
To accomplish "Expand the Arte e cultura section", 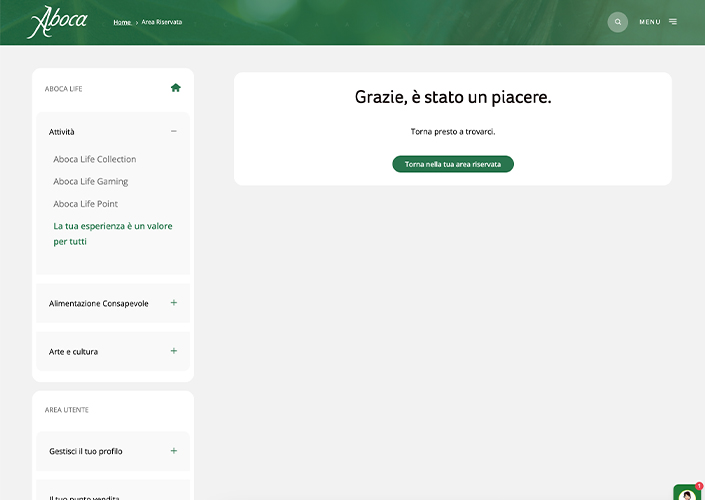I will click(174, 351).
